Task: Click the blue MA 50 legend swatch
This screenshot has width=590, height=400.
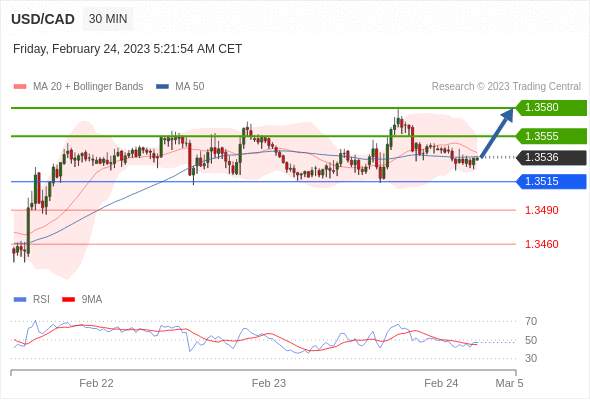Action: tap(163, 87)
